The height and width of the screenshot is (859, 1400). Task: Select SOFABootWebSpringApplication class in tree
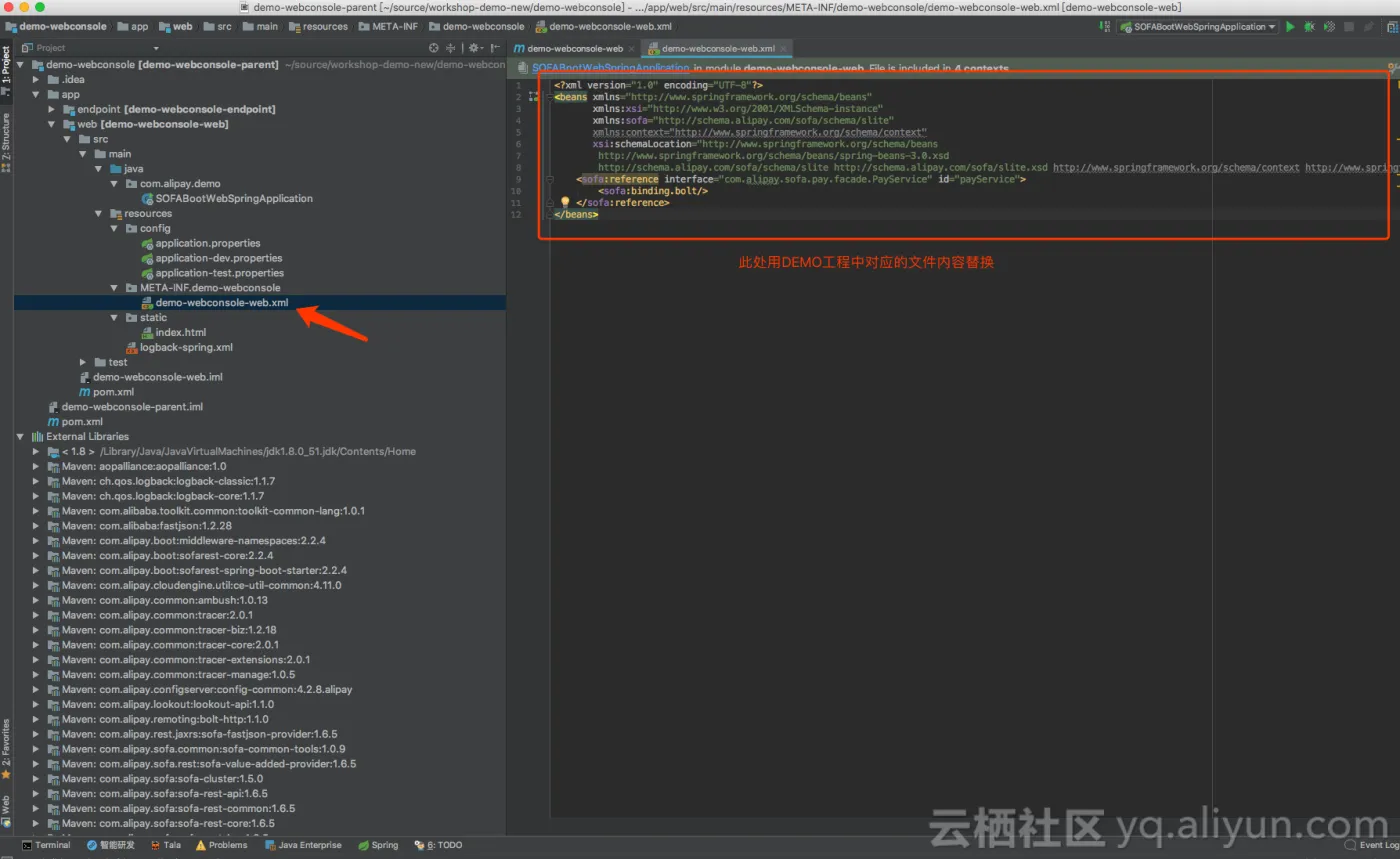(234, 198)
